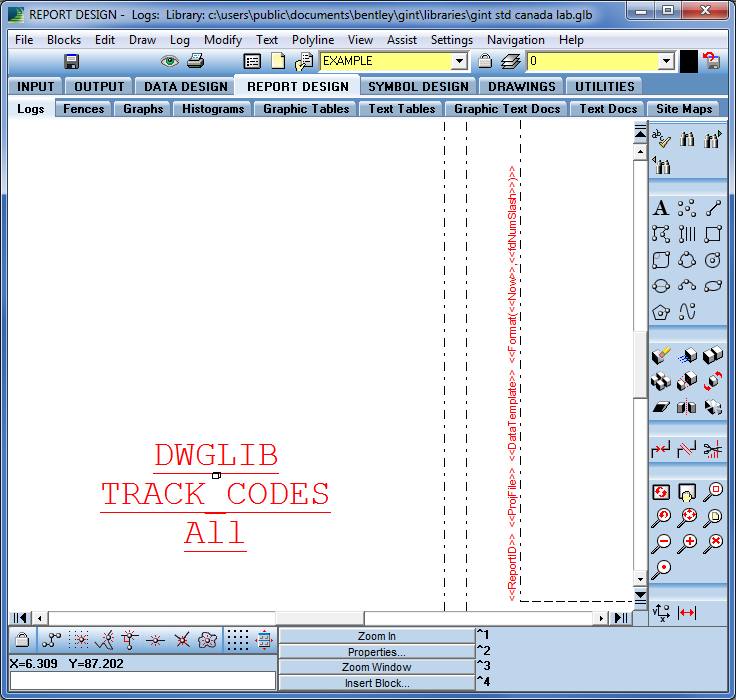736x700 pixels.
Task: Click the black color swatch
Action: tap(689, 62)
